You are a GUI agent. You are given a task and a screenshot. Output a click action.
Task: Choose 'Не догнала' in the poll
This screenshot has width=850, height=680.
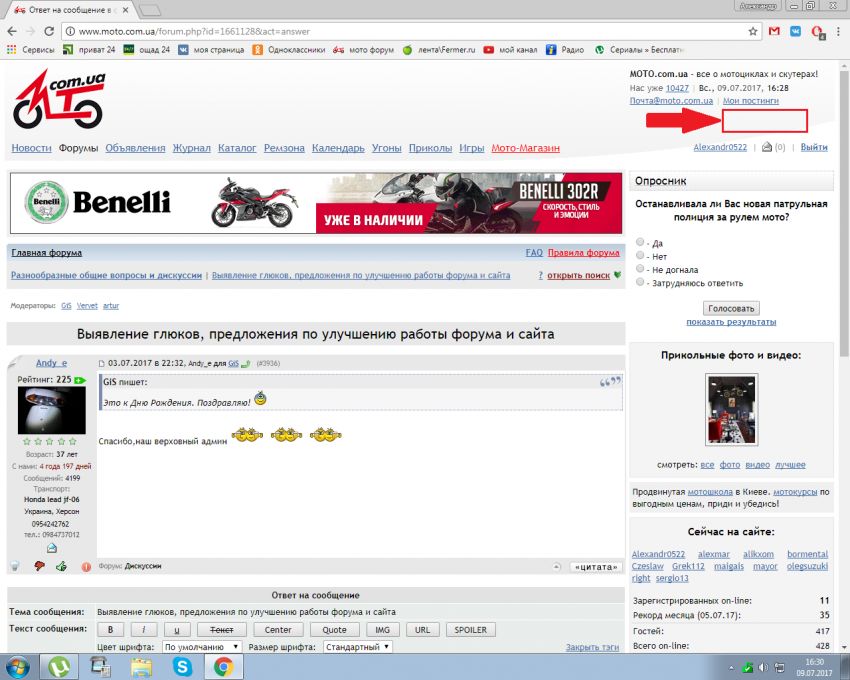pyautogui.click(x=640, y=269)
